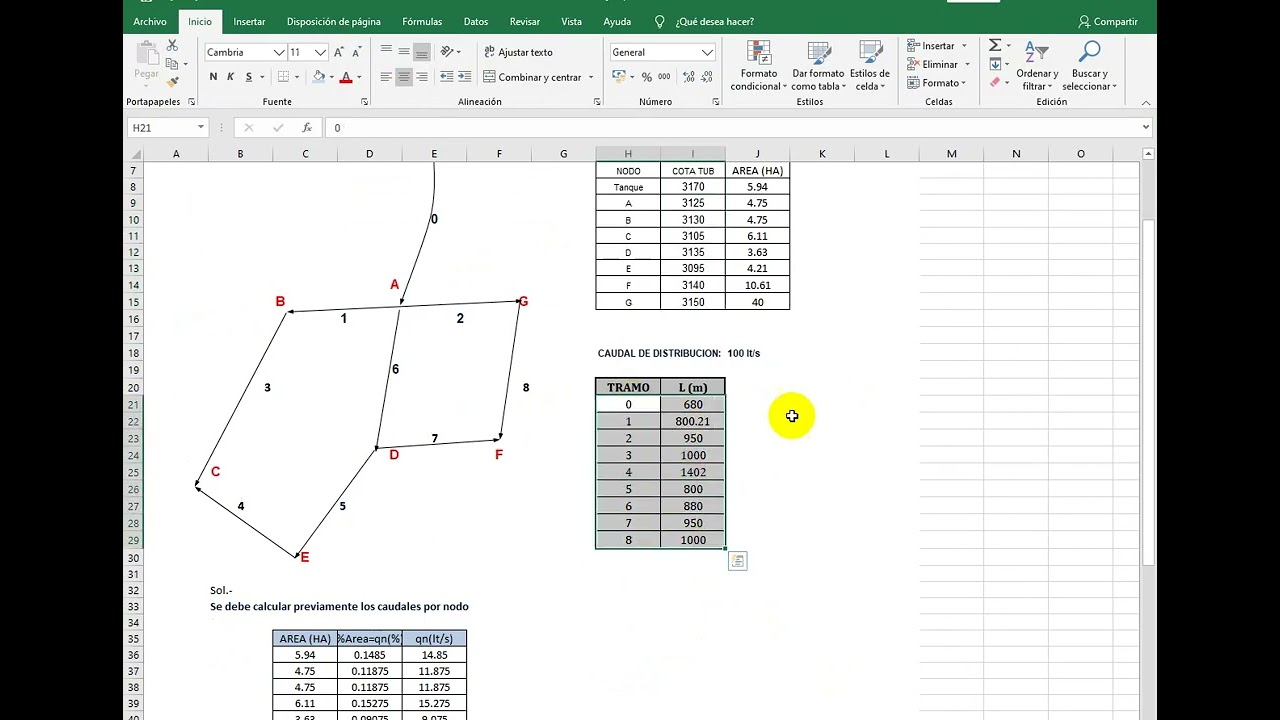Apply the red font color A
The image size is (1280, 720).
[346, 77]
